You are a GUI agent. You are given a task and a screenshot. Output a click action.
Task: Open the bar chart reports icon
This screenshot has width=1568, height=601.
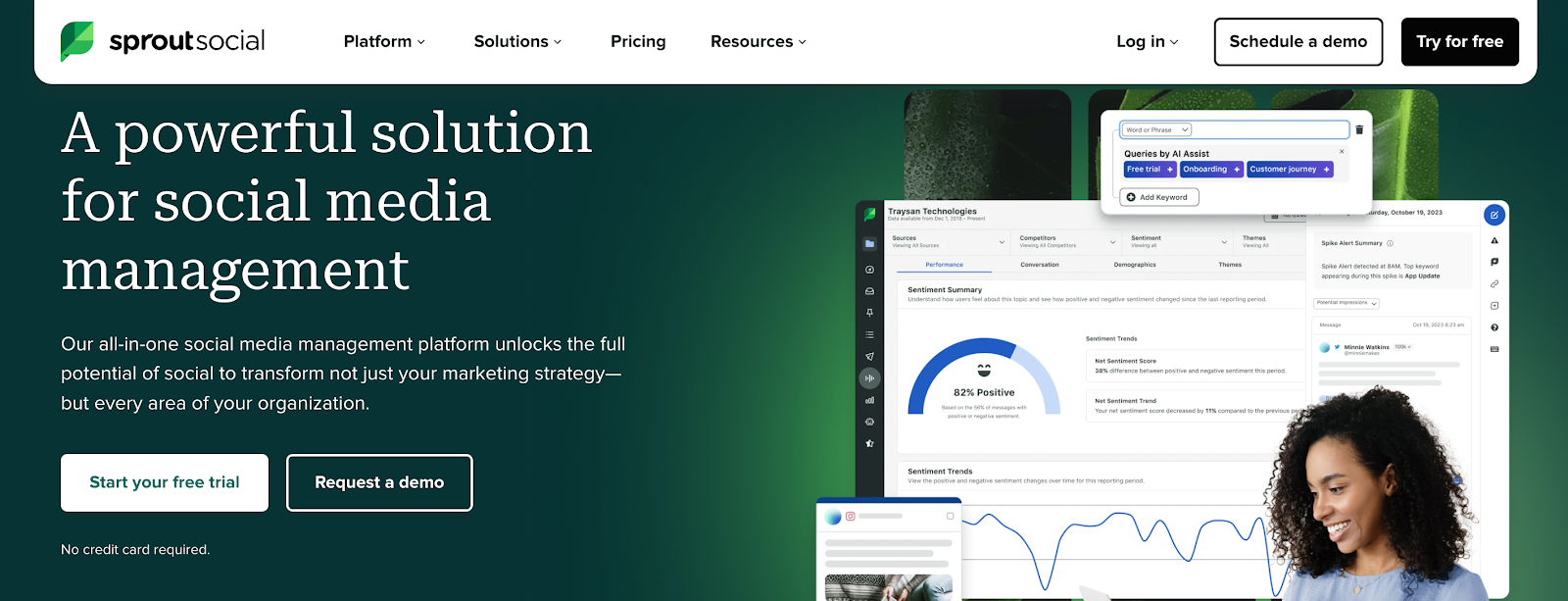(869, 400)
